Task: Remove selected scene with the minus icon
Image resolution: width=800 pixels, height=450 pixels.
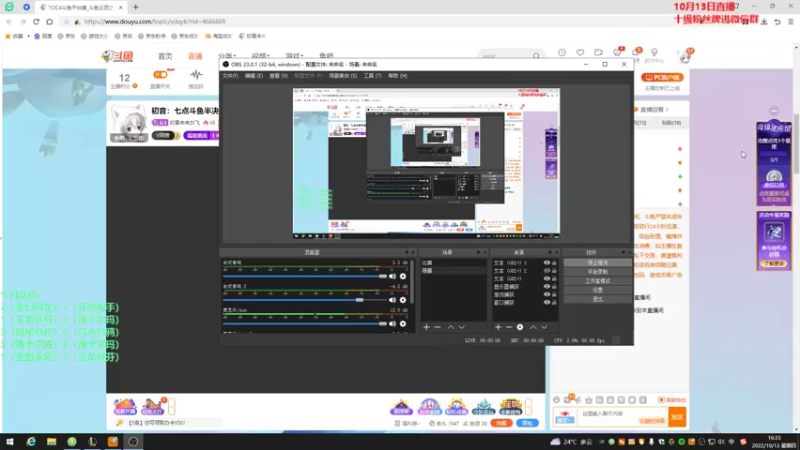Action: [x=437, y=327]
